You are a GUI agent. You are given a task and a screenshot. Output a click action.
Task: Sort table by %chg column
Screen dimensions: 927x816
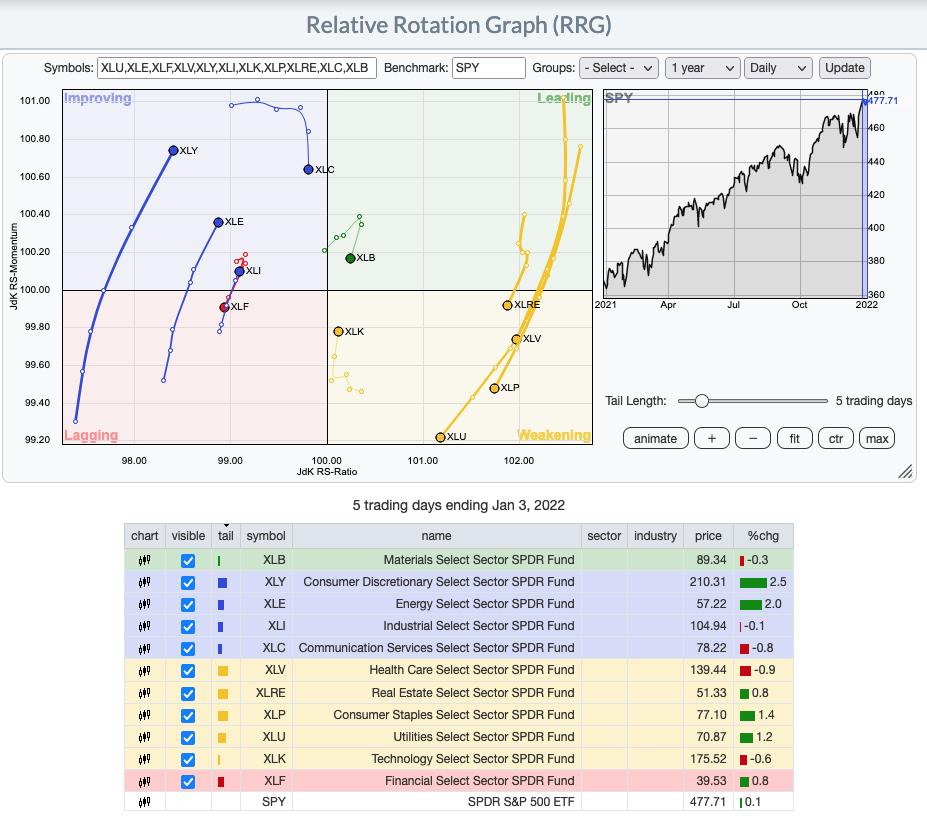click(x=763, y=536)
